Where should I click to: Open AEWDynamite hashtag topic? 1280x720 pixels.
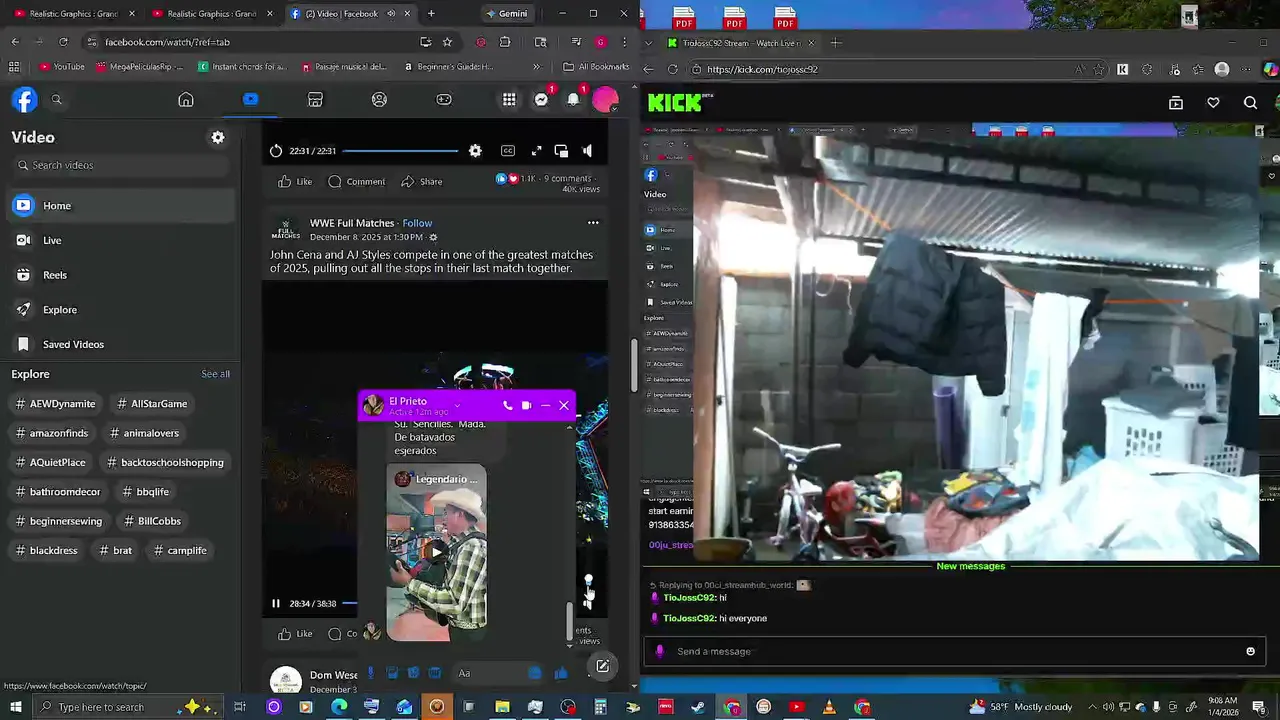(x=56, y=404)
